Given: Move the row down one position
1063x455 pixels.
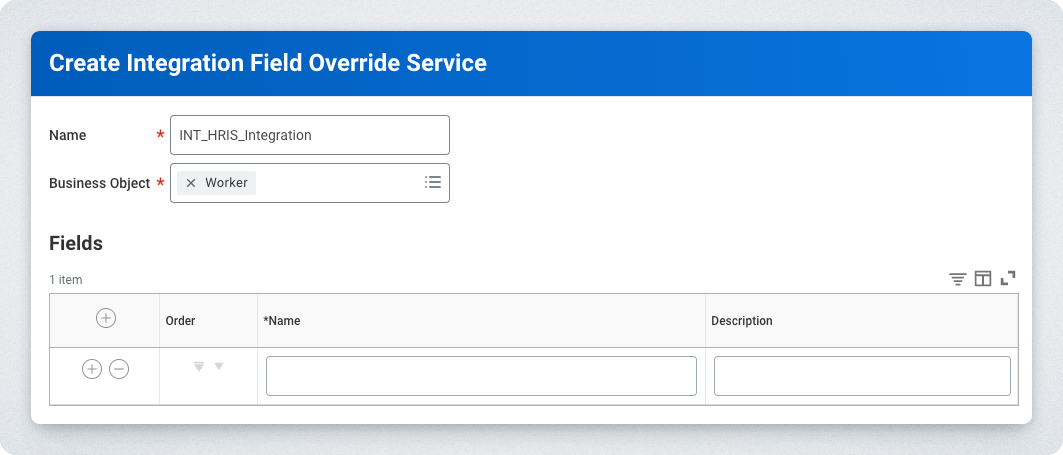Looking at the screenshot, I should pyautogui.click(x=219, y=367).
